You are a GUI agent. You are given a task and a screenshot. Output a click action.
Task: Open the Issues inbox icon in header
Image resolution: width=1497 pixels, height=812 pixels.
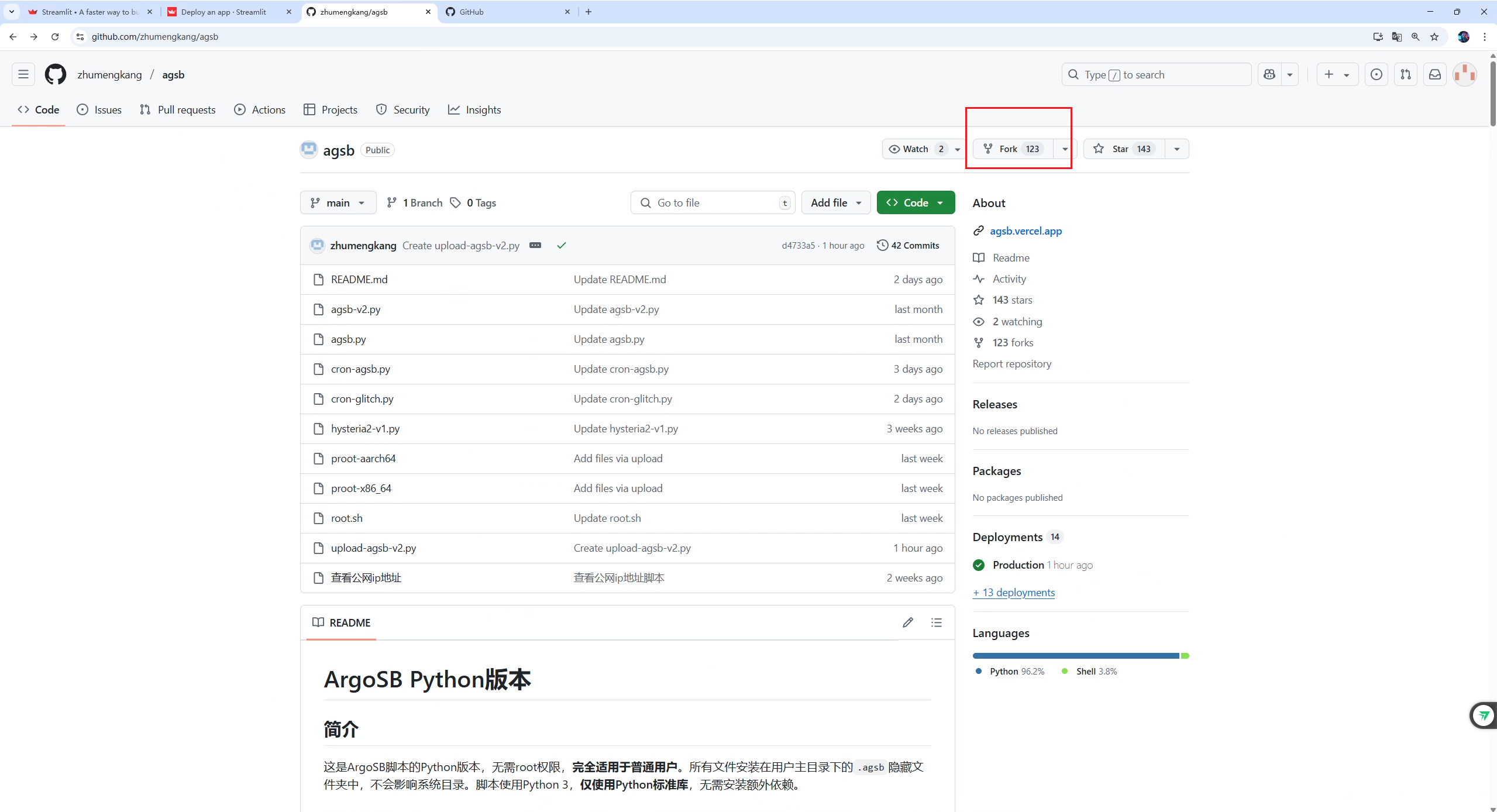click(x=1376, y=74)
